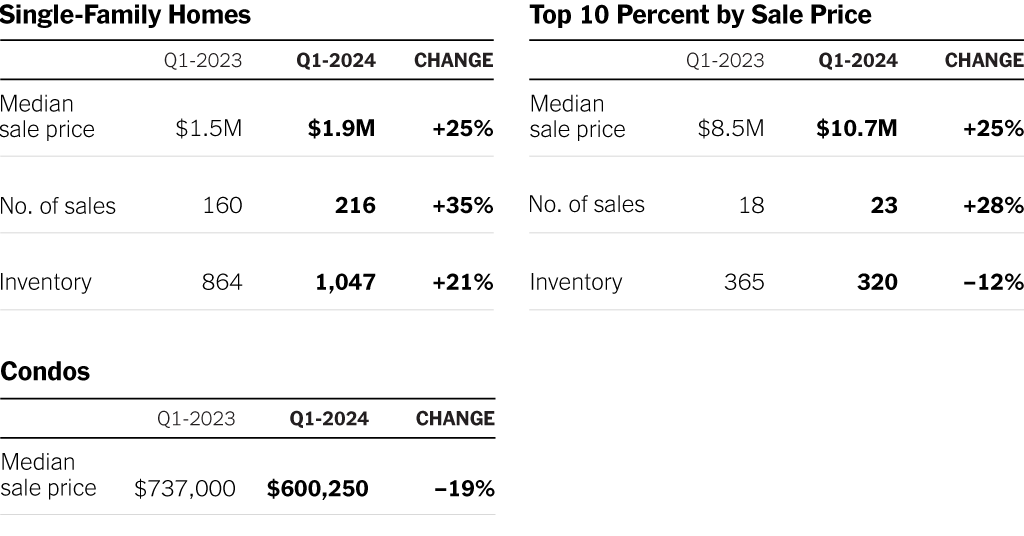Select the +35% change cell

click(463, 206)
